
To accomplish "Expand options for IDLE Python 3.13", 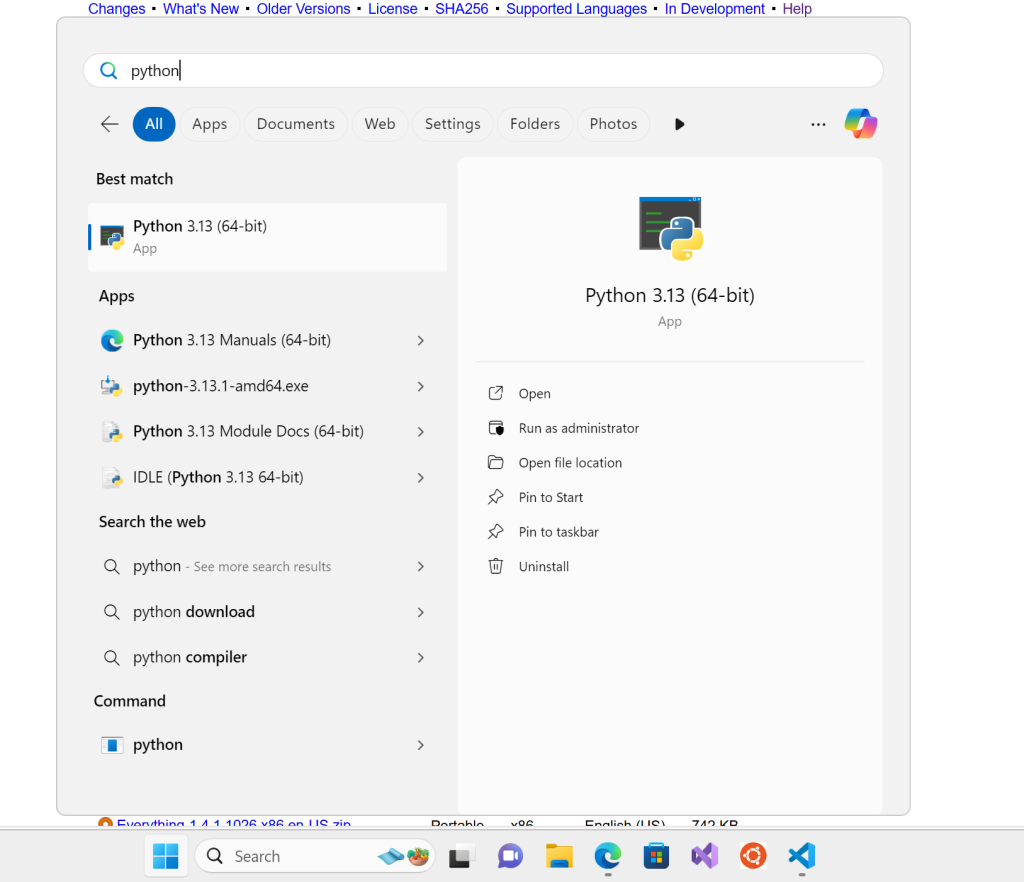I will pos(421,478).
